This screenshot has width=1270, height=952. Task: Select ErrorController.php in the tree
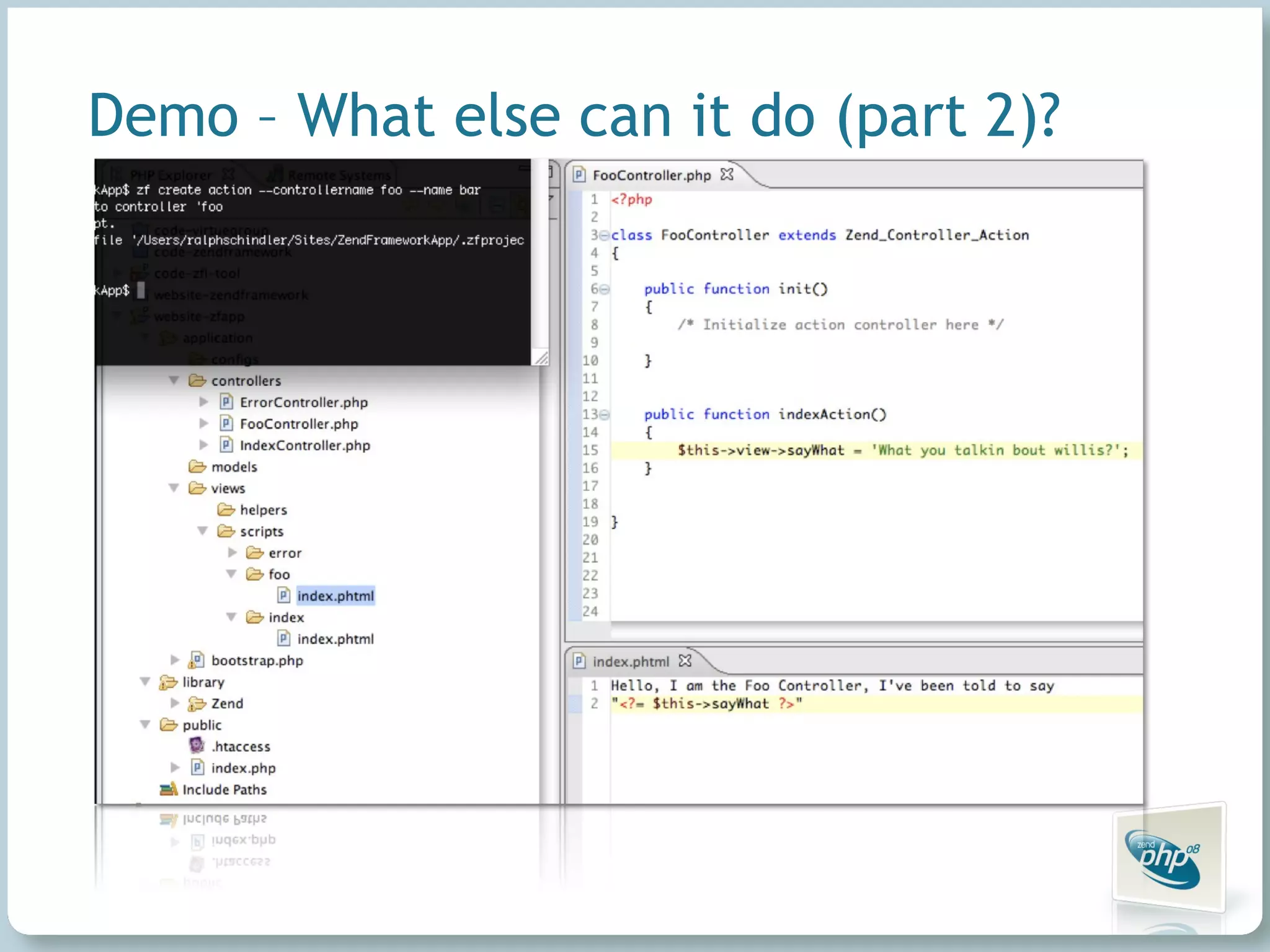tap(304, 402)
